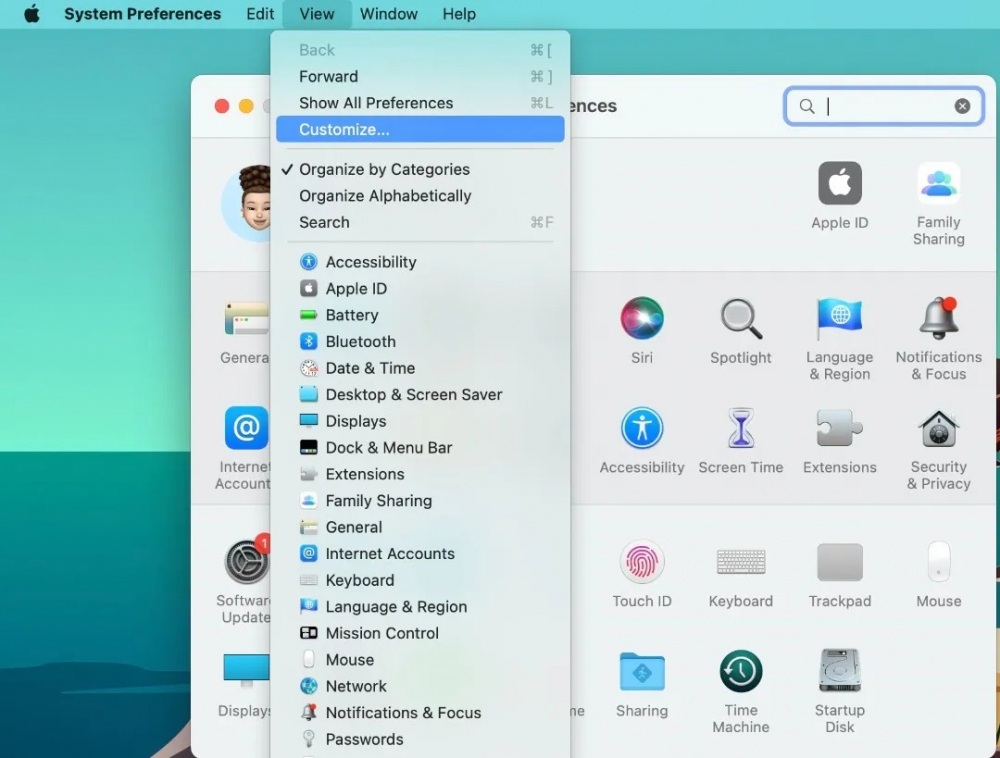This screenshot has height=758, width=1000.
Task: Select Organize Alphabetically in View menu
Action: (x=385, y=196)
